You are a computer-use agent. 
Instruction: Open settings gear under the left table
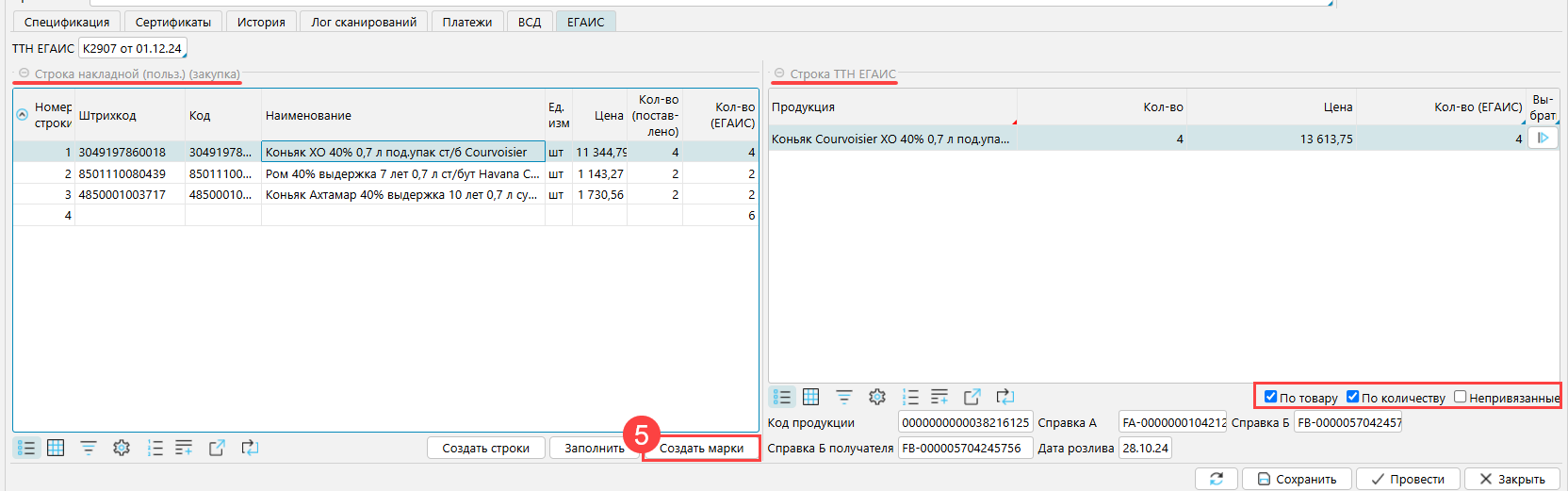[x=122, y=448]
